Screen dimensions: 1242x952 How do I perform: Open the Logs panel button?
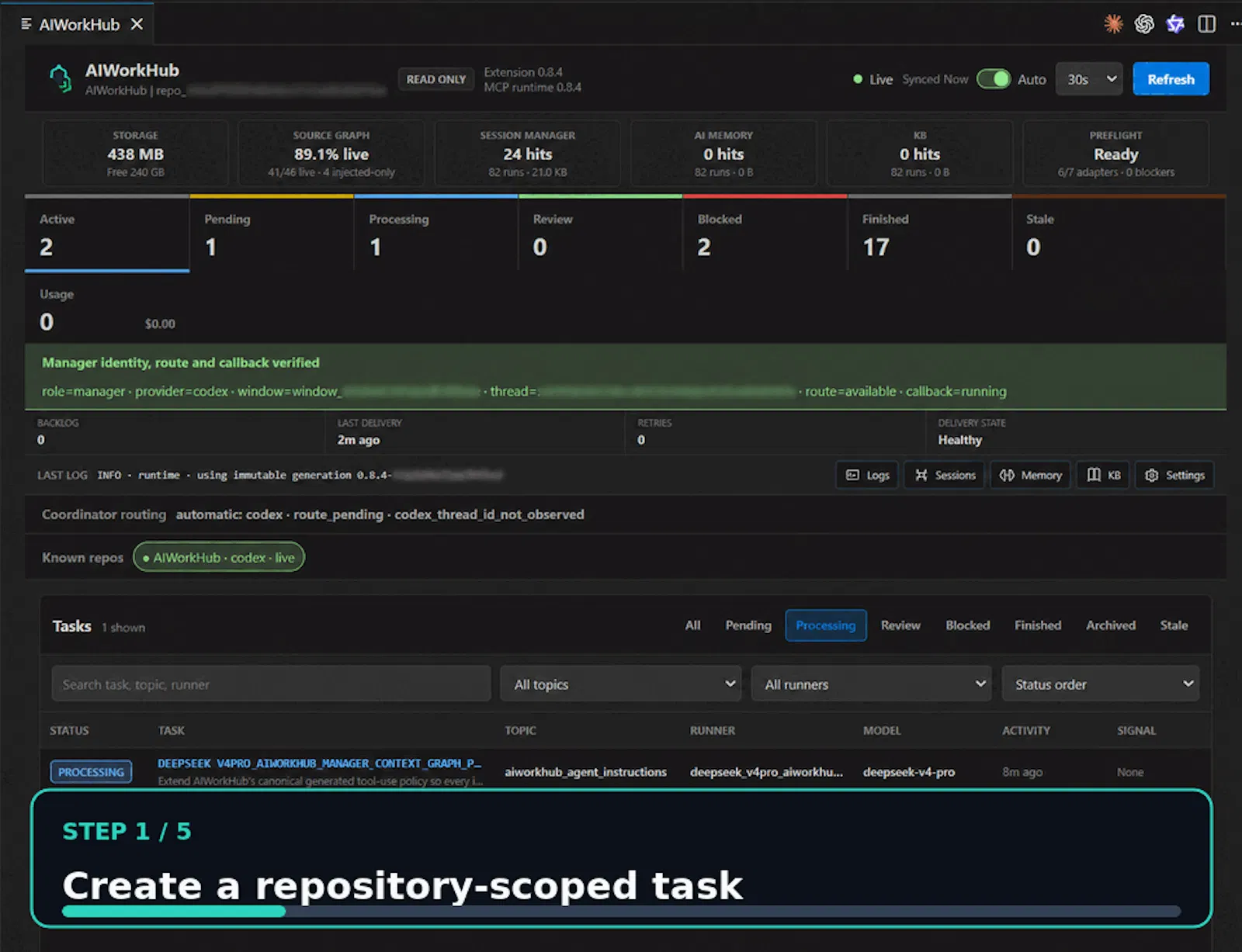[x=867, y=475]
